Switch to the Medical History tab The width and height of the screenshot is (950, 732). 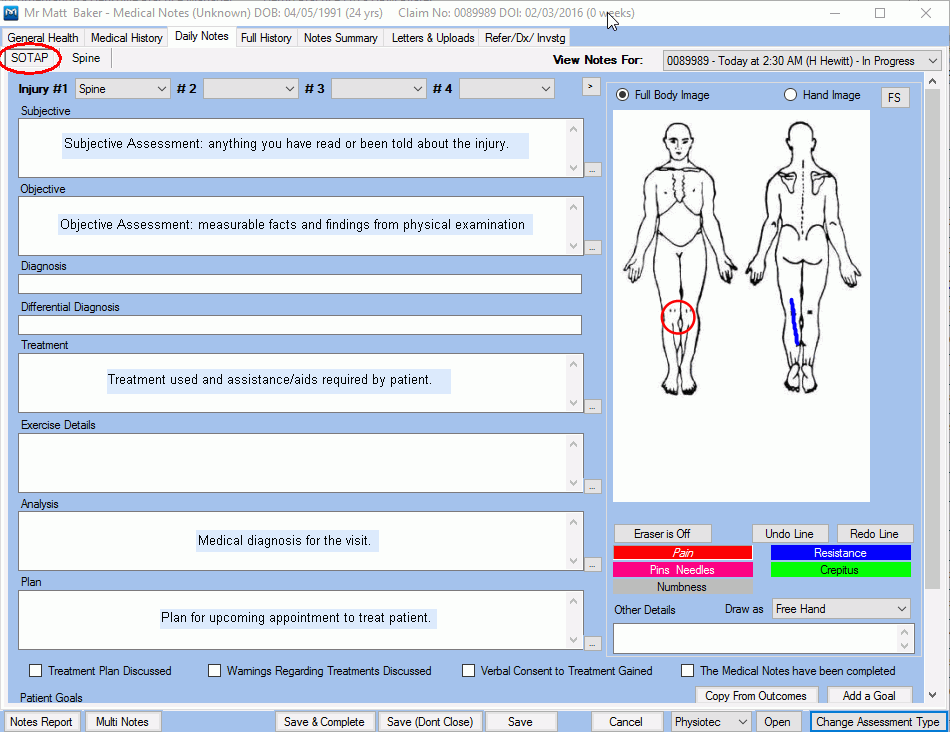pyautogui.click(x=126, y=38)
